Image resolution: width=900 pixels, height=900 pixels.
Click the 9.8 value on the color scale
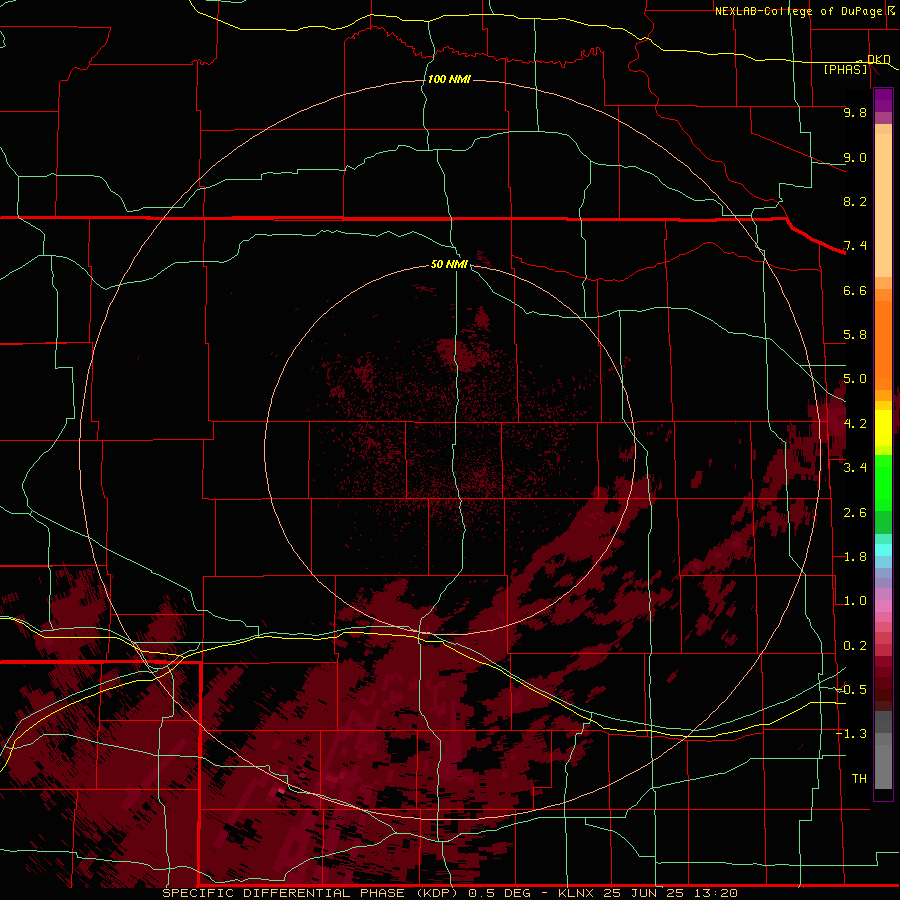point(855,112)
